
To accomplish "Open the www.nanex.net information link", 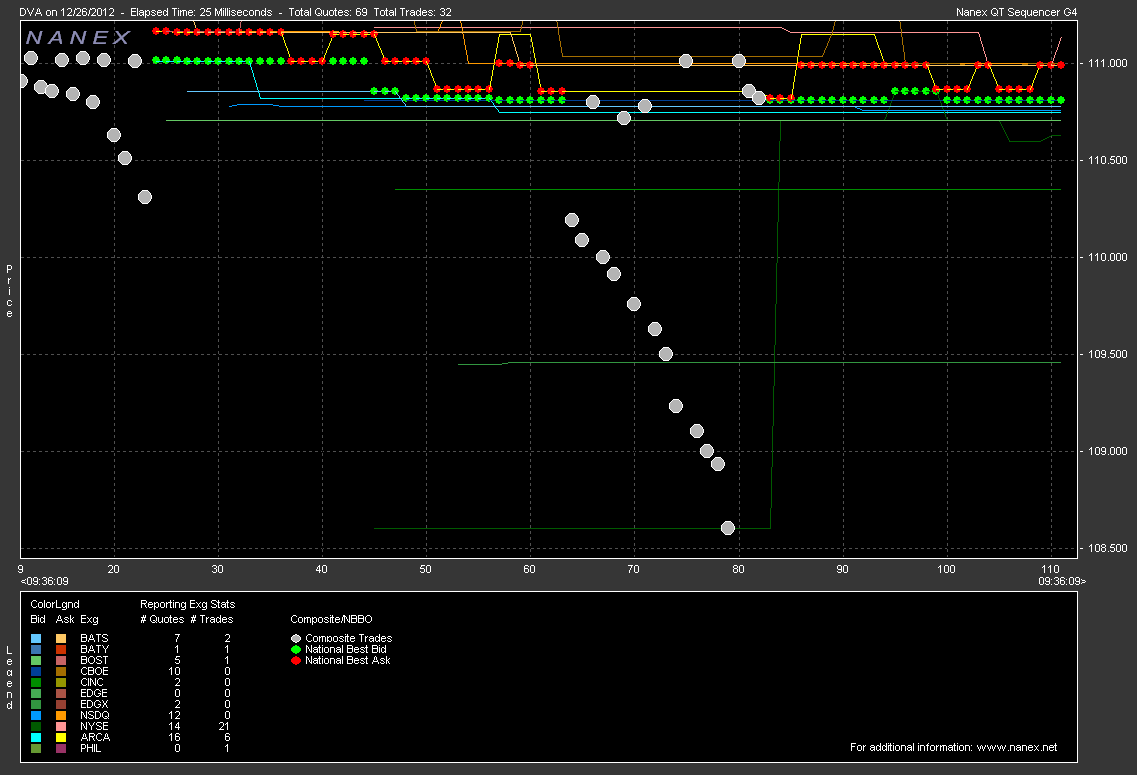I will coord(1017,747).
